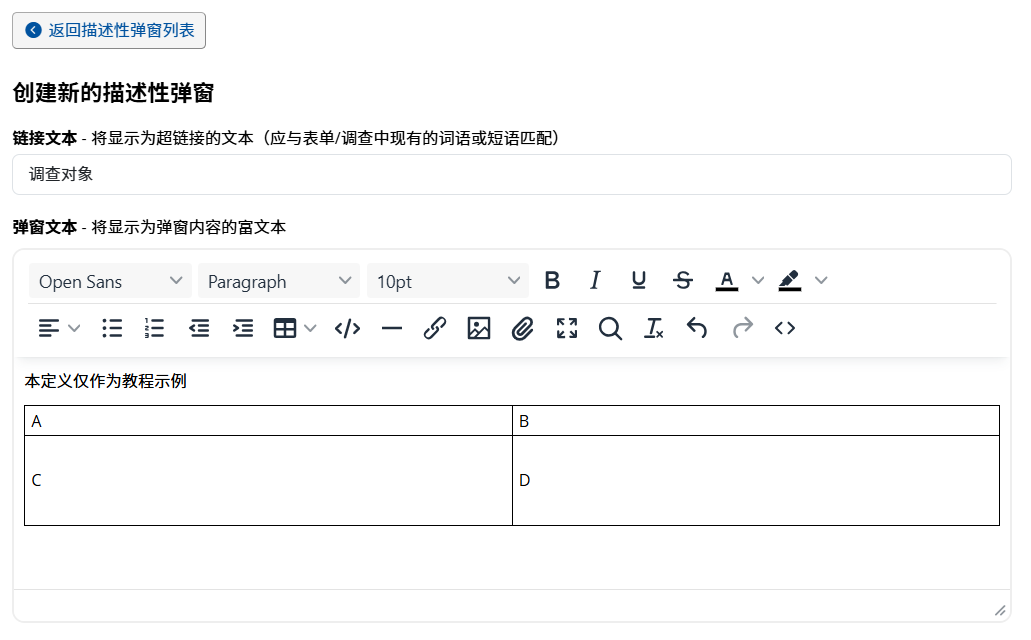The height and width of the screenshot is (640, 1031).
Task: Clear formatting from selected text
Action: pos(654,328)
